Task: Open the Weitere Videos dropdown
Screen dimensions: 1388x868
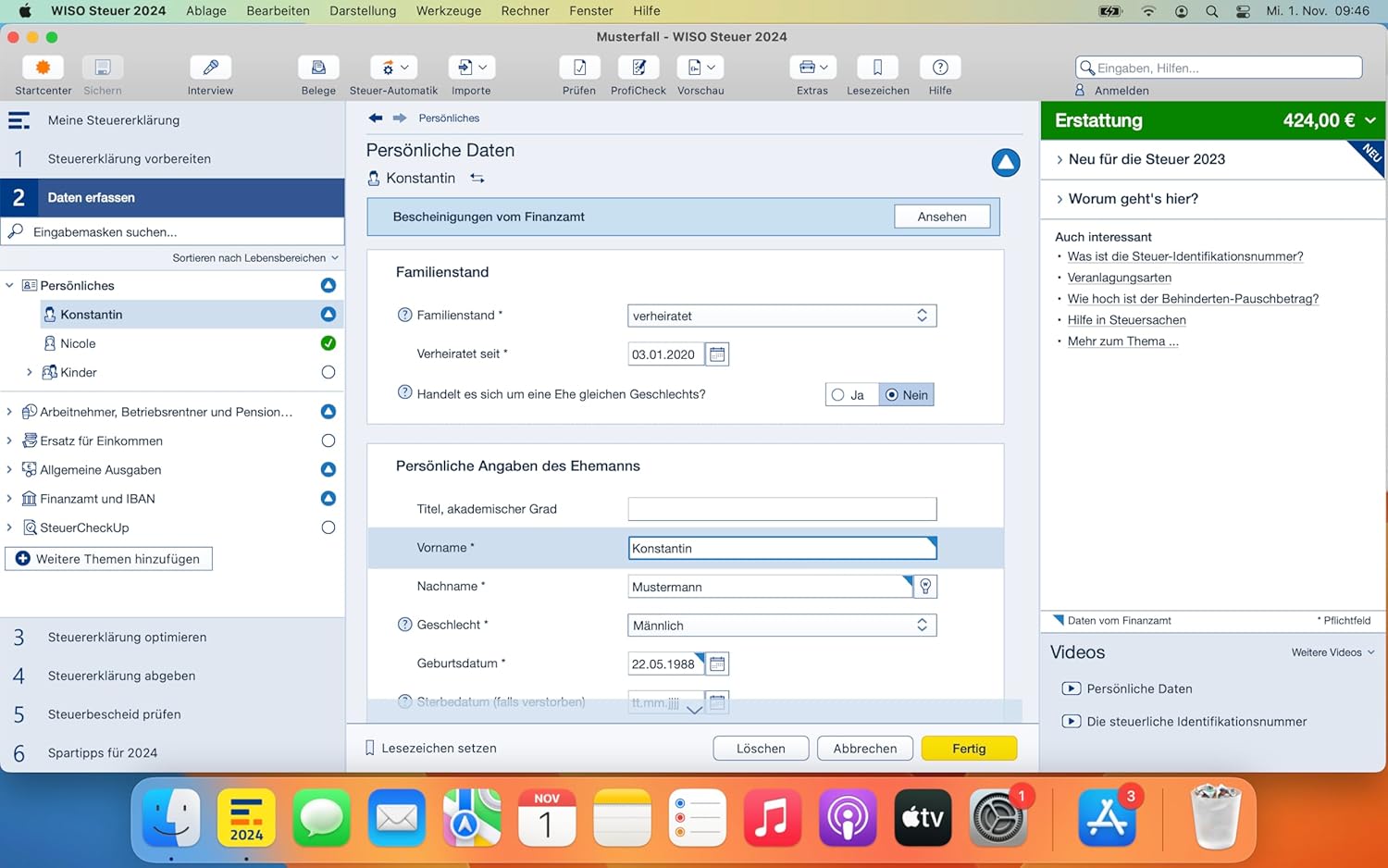Action: 1333,652
